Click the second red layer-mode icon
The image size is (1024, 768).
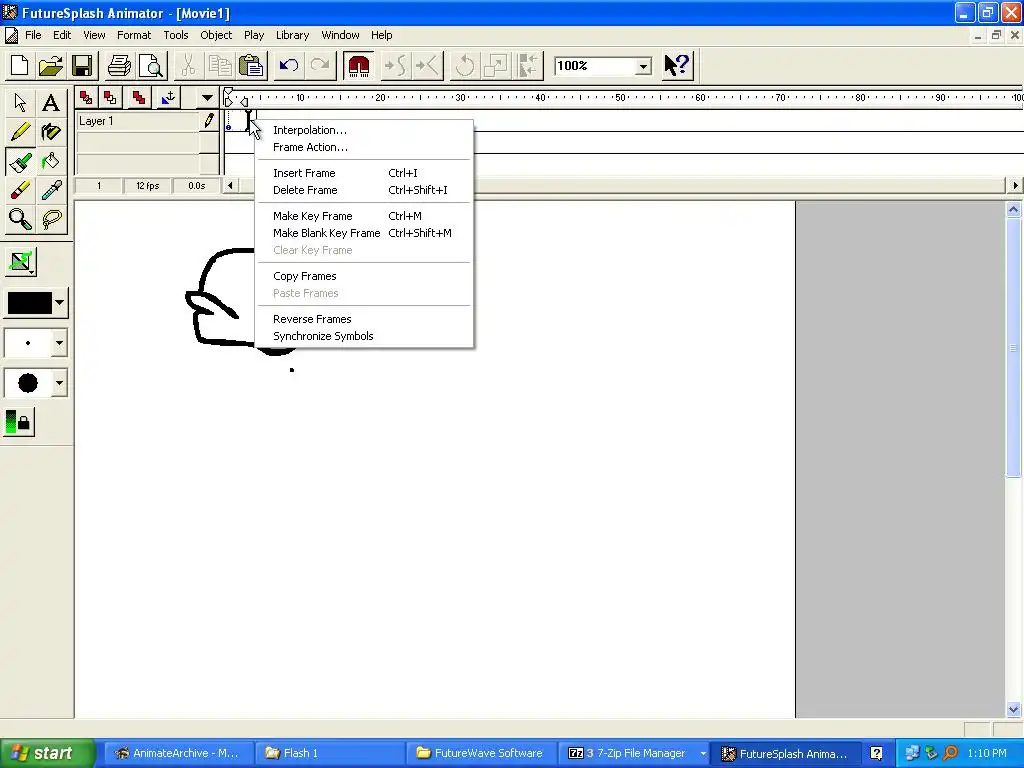(110, 98)
